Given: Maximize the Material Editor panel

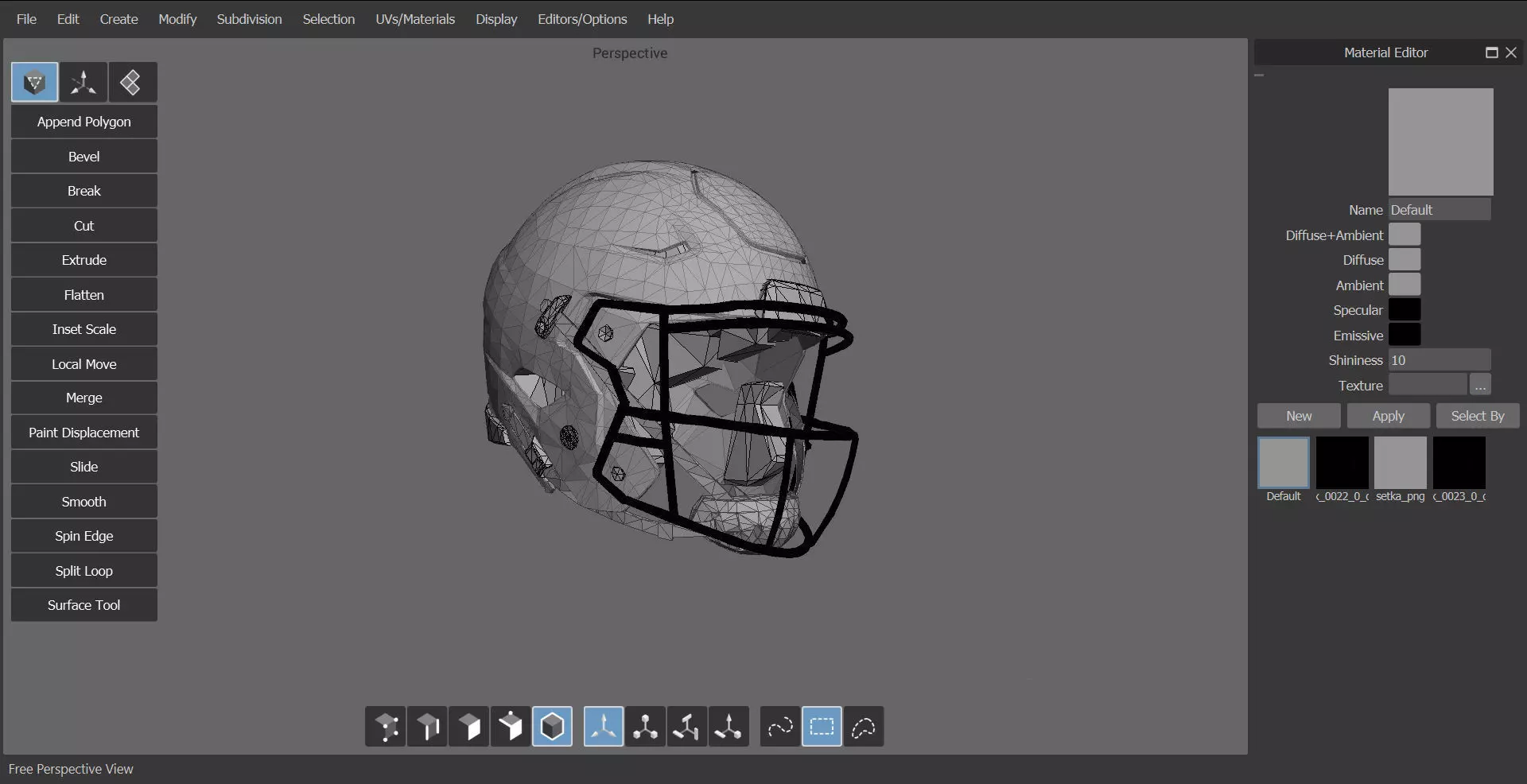Looking at the screenshot, I should [x=1492, y=52].
